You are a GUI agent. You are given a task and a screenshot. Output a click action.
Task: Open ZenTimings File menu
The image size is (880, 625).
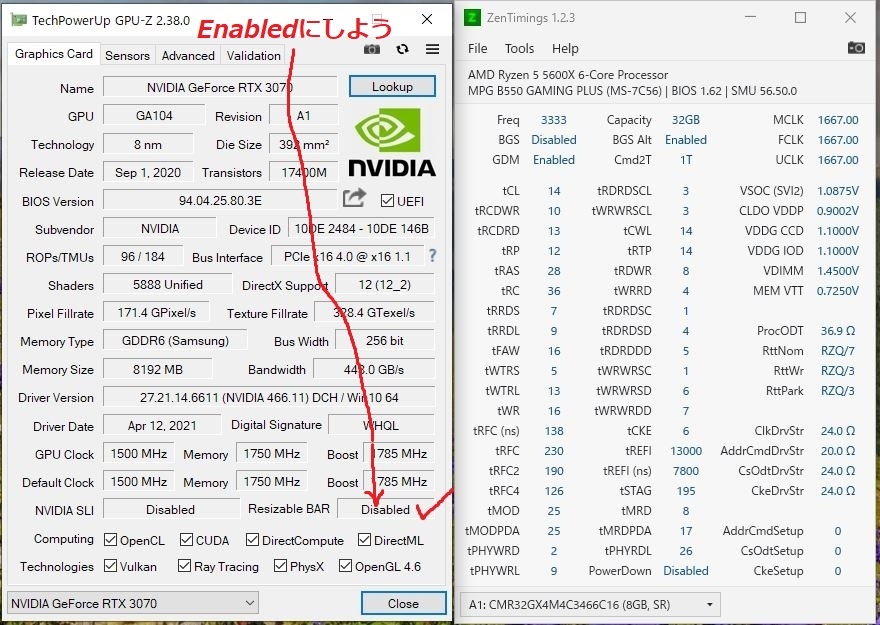coord(478,49)
